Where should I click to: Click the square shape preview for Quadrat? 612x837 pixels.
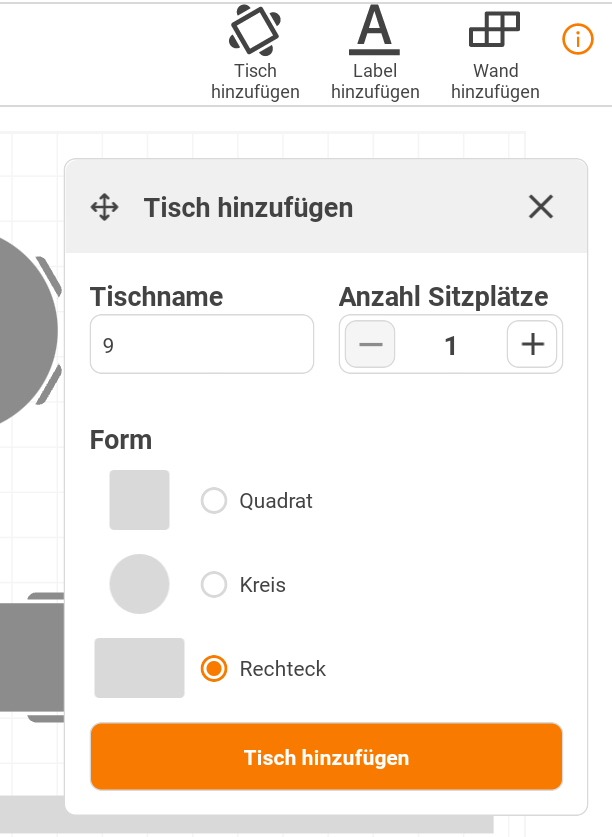point(139,500)
